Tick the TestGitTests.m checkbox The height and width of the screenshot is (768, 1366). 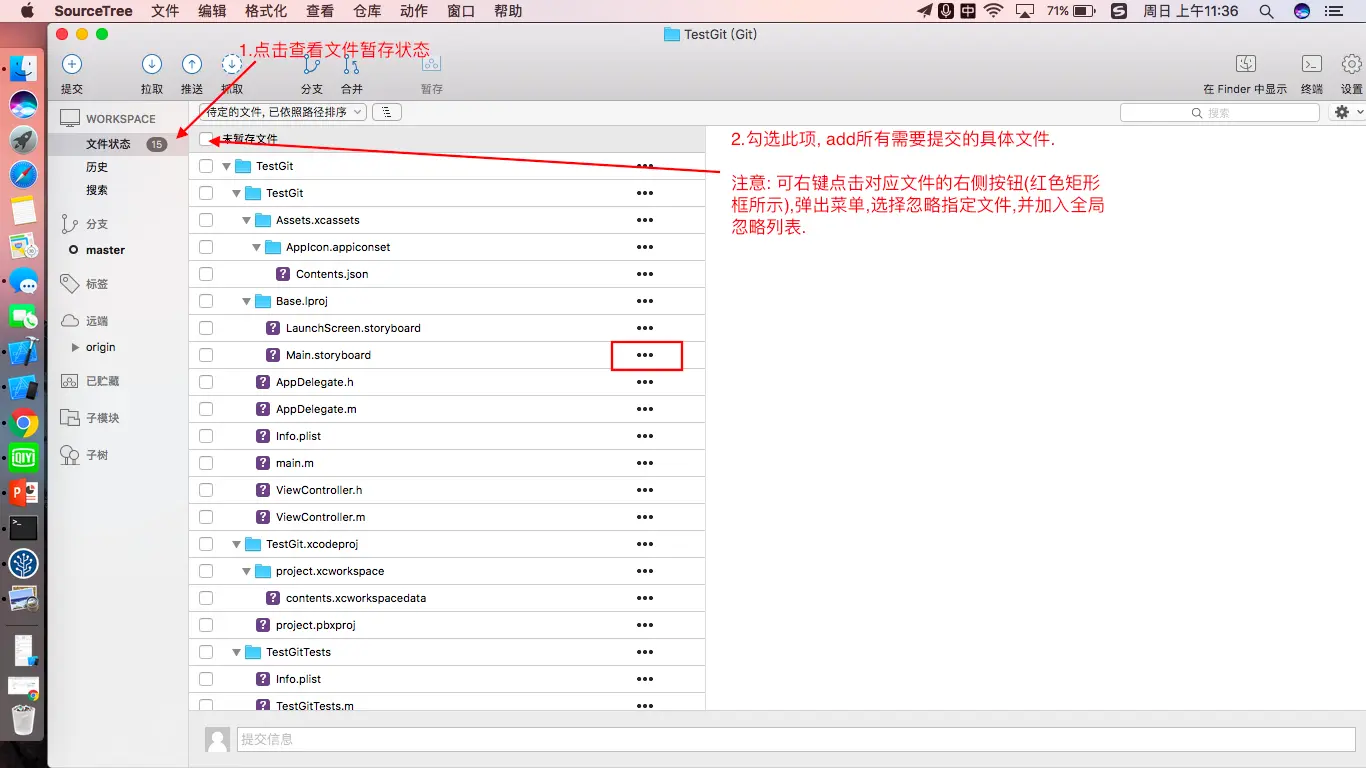click(x=206, y=706)
